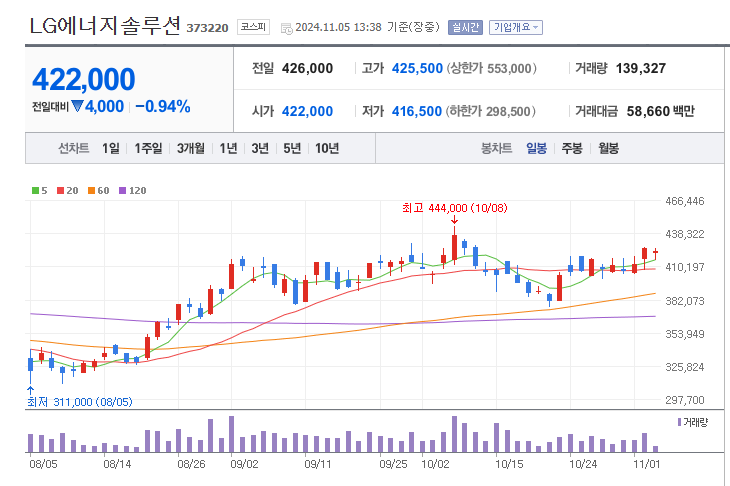Image resolution: width=730 pixels, height=486 pixels.
Task: Click the current price 422,000 headline
Action: [x=84, y=79]
